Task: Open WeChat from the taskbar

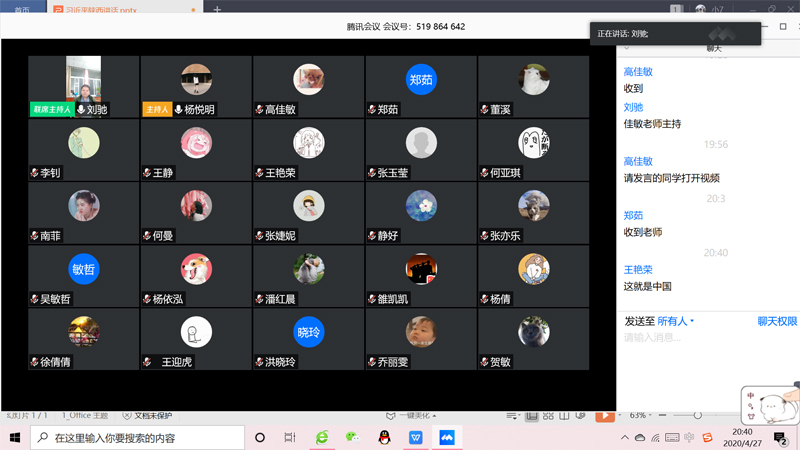Action: point(353,438)
